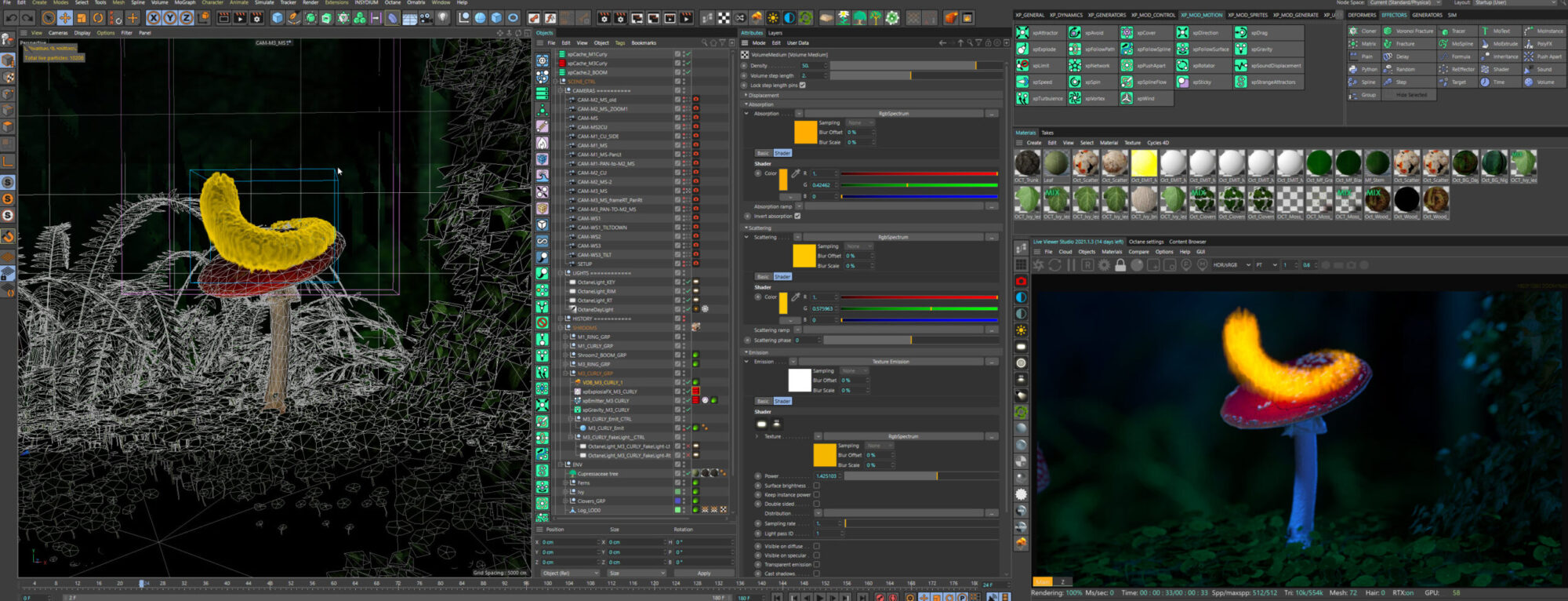Enable Visible on specular checkbox
This screenshot has height=601, width=1568.
[x=816, y=555]
